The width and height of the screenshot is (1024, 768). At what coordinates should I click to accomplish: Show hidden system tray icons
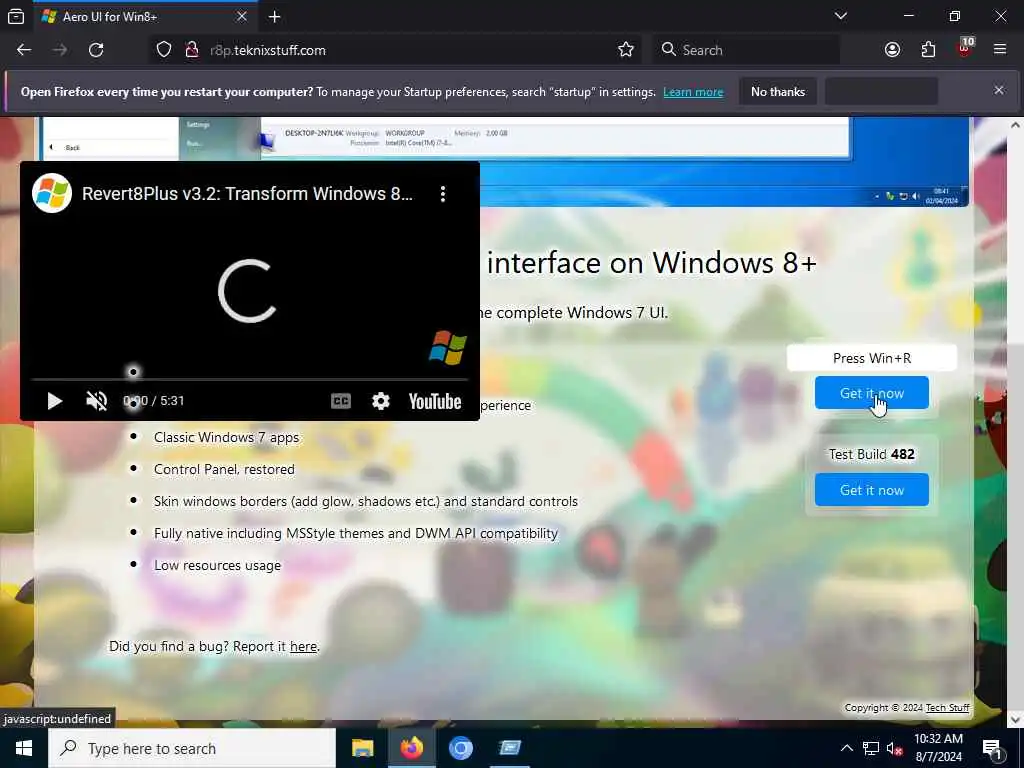[846, 748]
